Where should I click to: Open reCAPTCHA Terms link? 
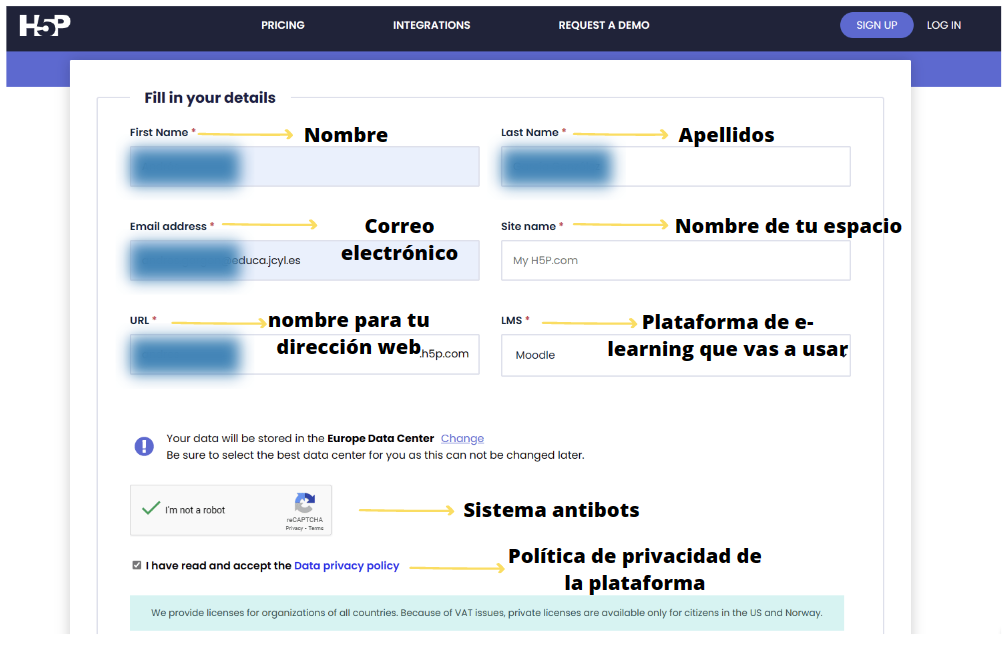(316, 528)
